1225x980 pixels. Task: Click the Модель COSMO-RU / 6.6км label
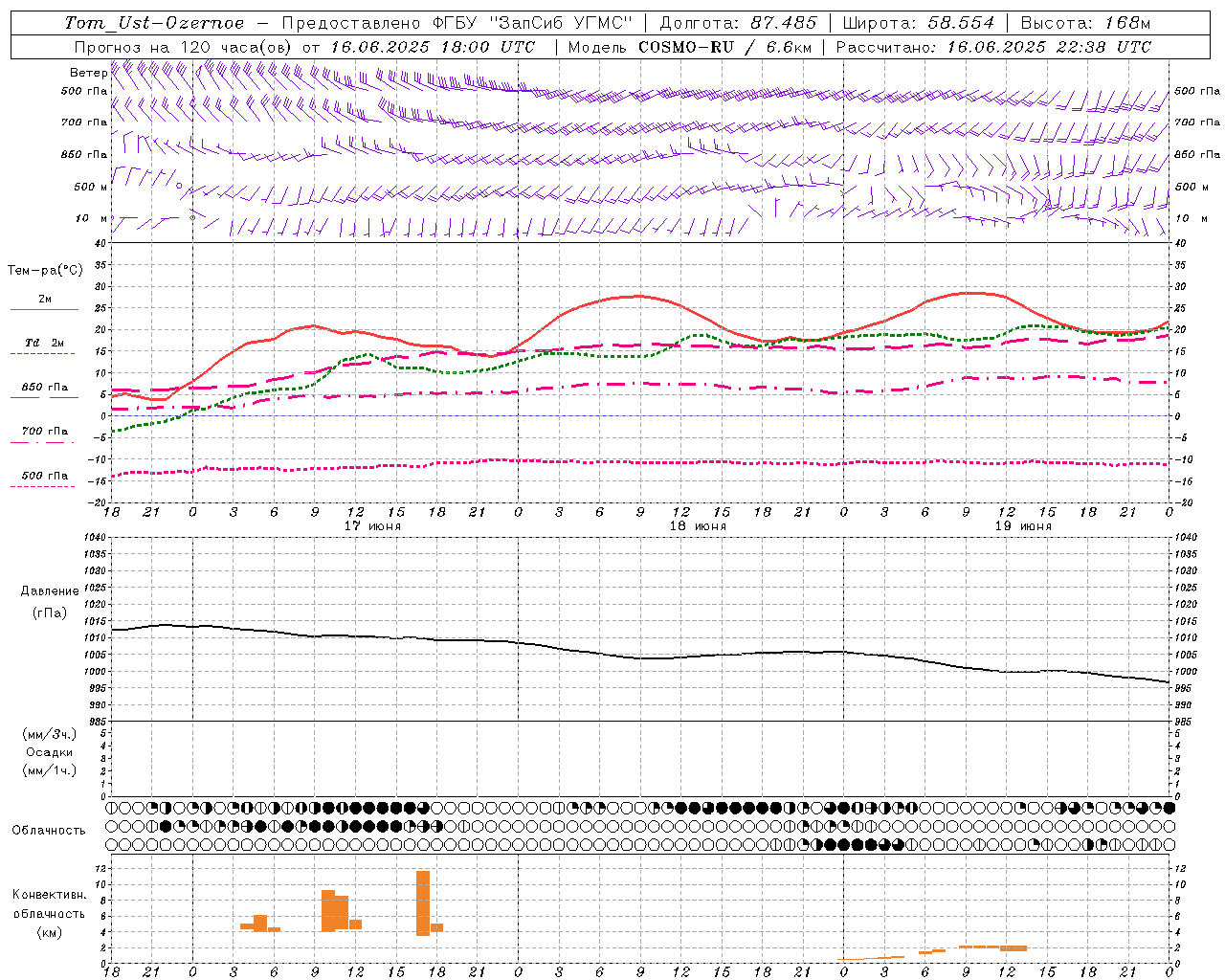pyautogui.click(x=691, y=47)
